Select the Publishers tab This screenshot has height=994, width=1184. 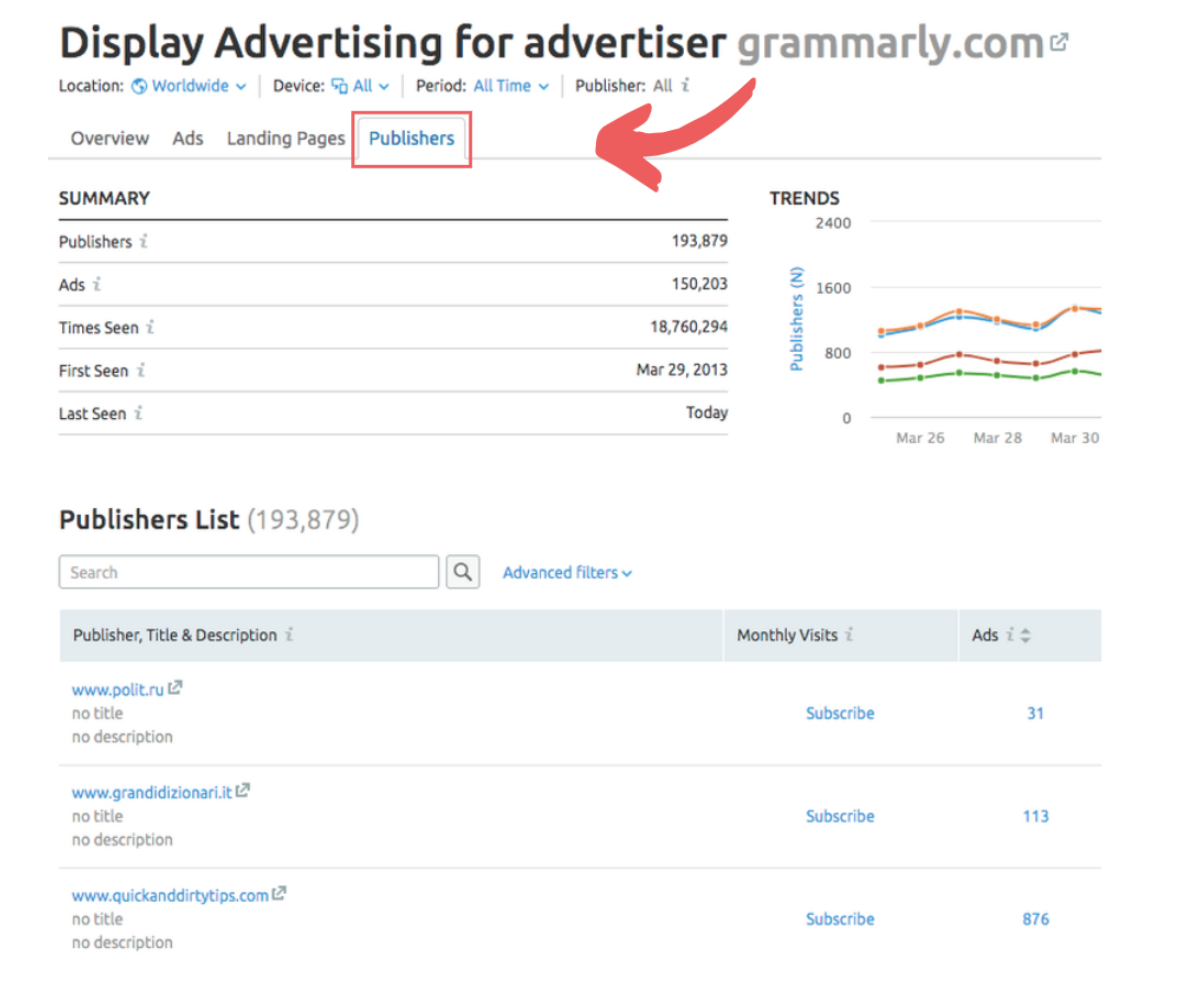click(412, 139)
